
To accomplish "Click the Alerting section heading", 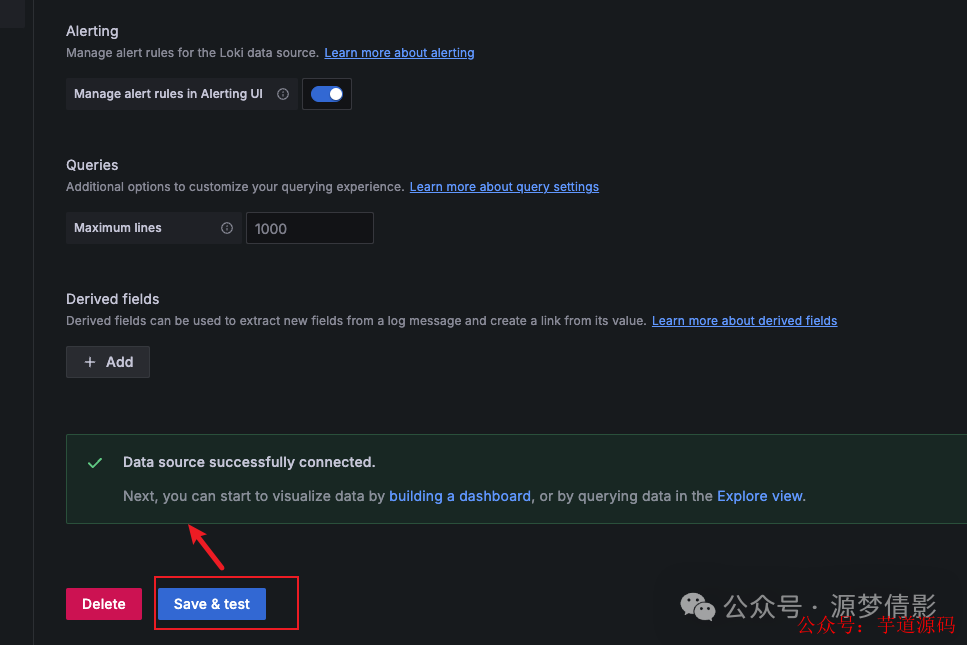I will [x=92, y=31].
